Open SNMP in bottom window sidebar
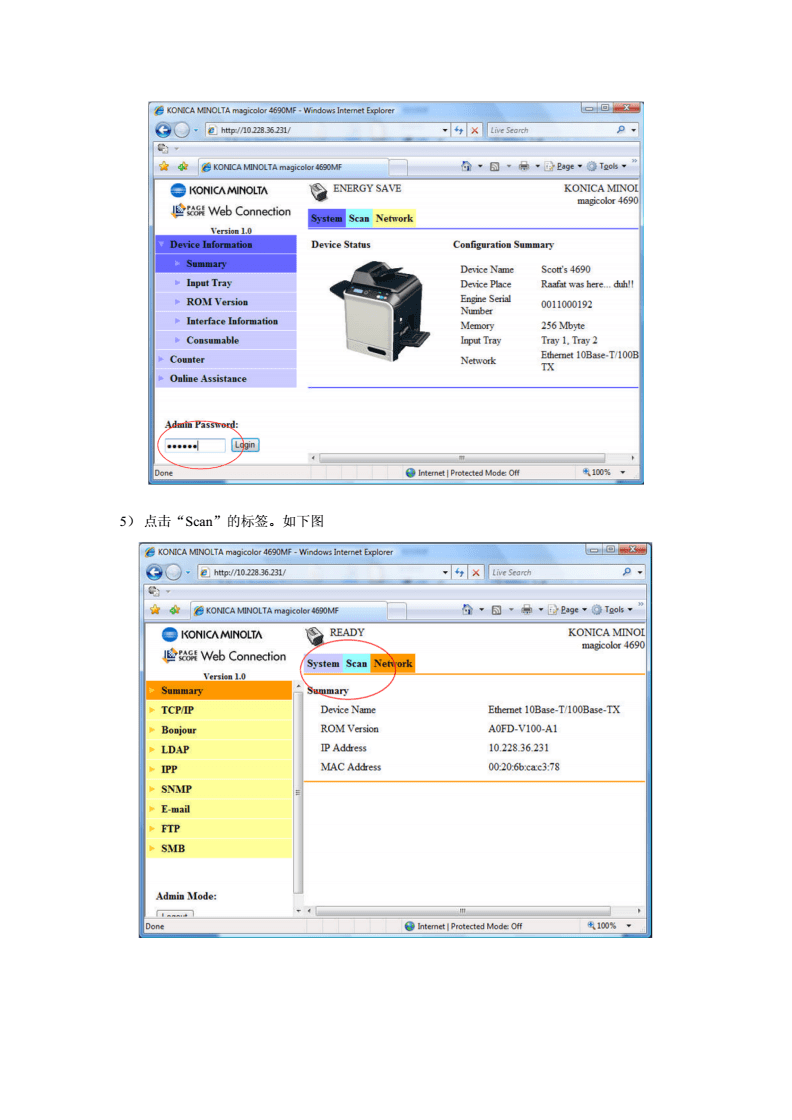This screenshot has height=1120, width=792. (219, 789)
